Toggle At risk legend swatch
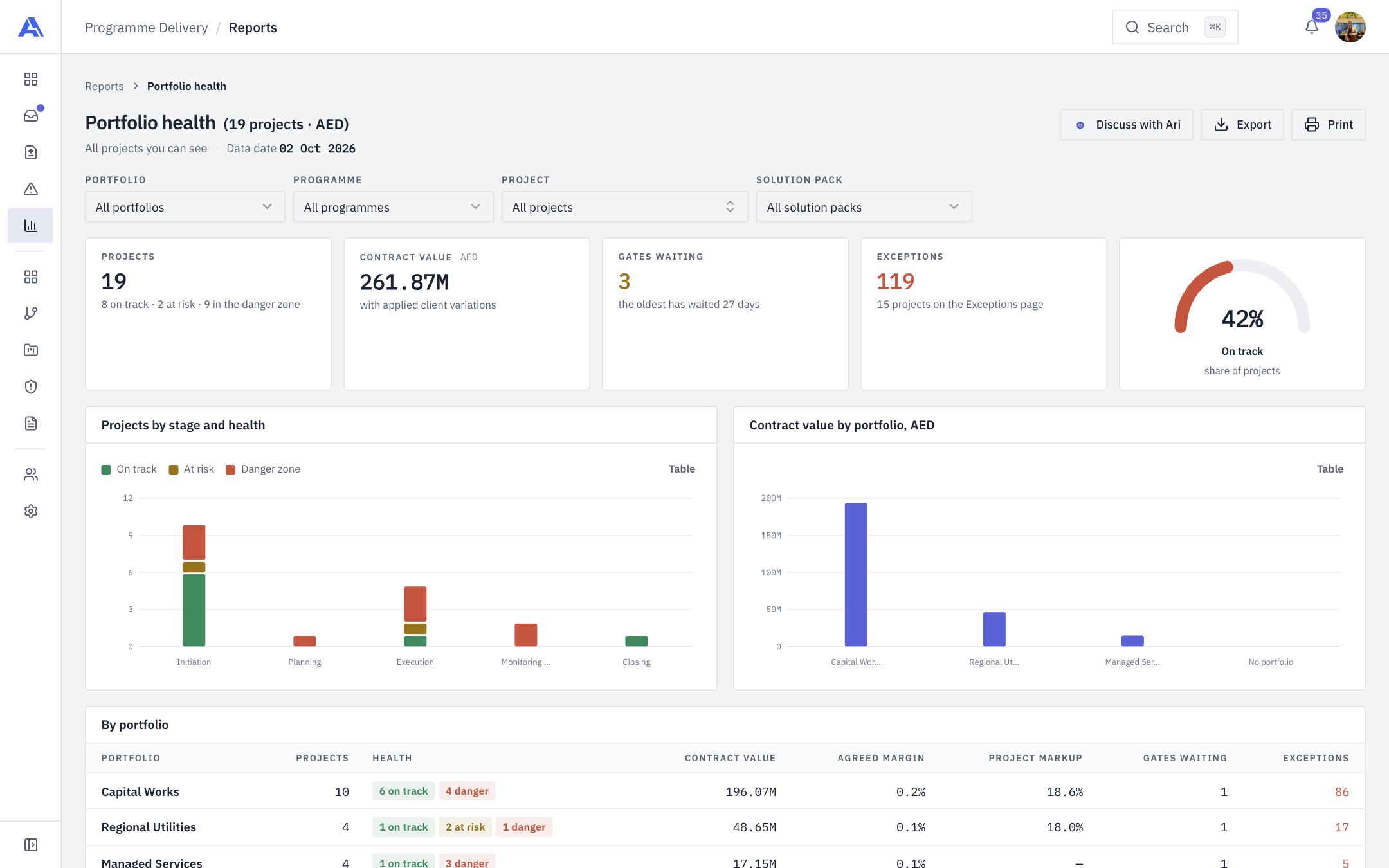The height and width of the screenshot is (868, 1389). pos(173,469)
